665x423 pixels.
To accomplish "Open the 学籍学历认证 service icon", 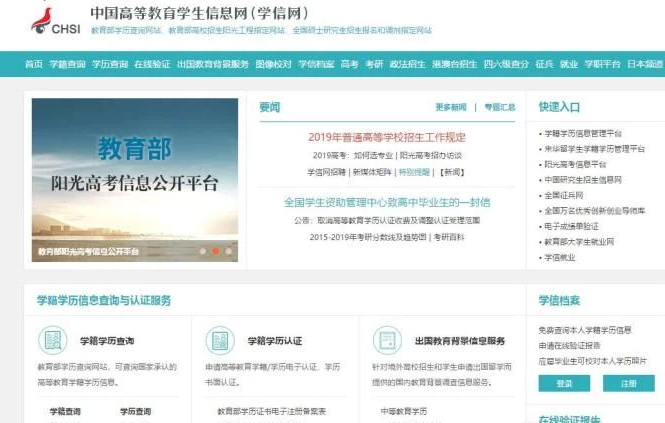I will click(220, 340).
